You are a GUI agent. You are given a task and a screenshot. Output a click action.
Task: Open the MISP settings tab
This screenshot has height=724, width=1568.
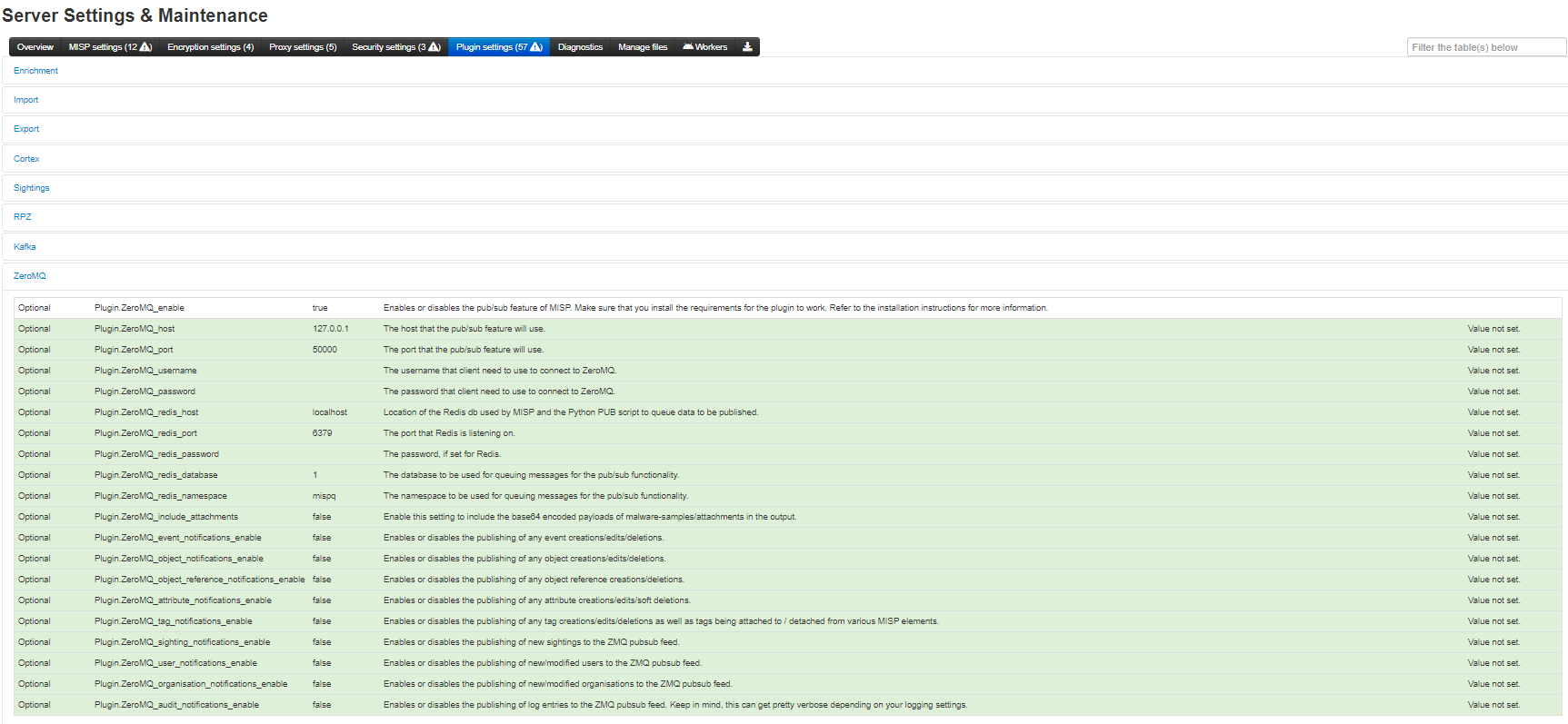point(110,47)
